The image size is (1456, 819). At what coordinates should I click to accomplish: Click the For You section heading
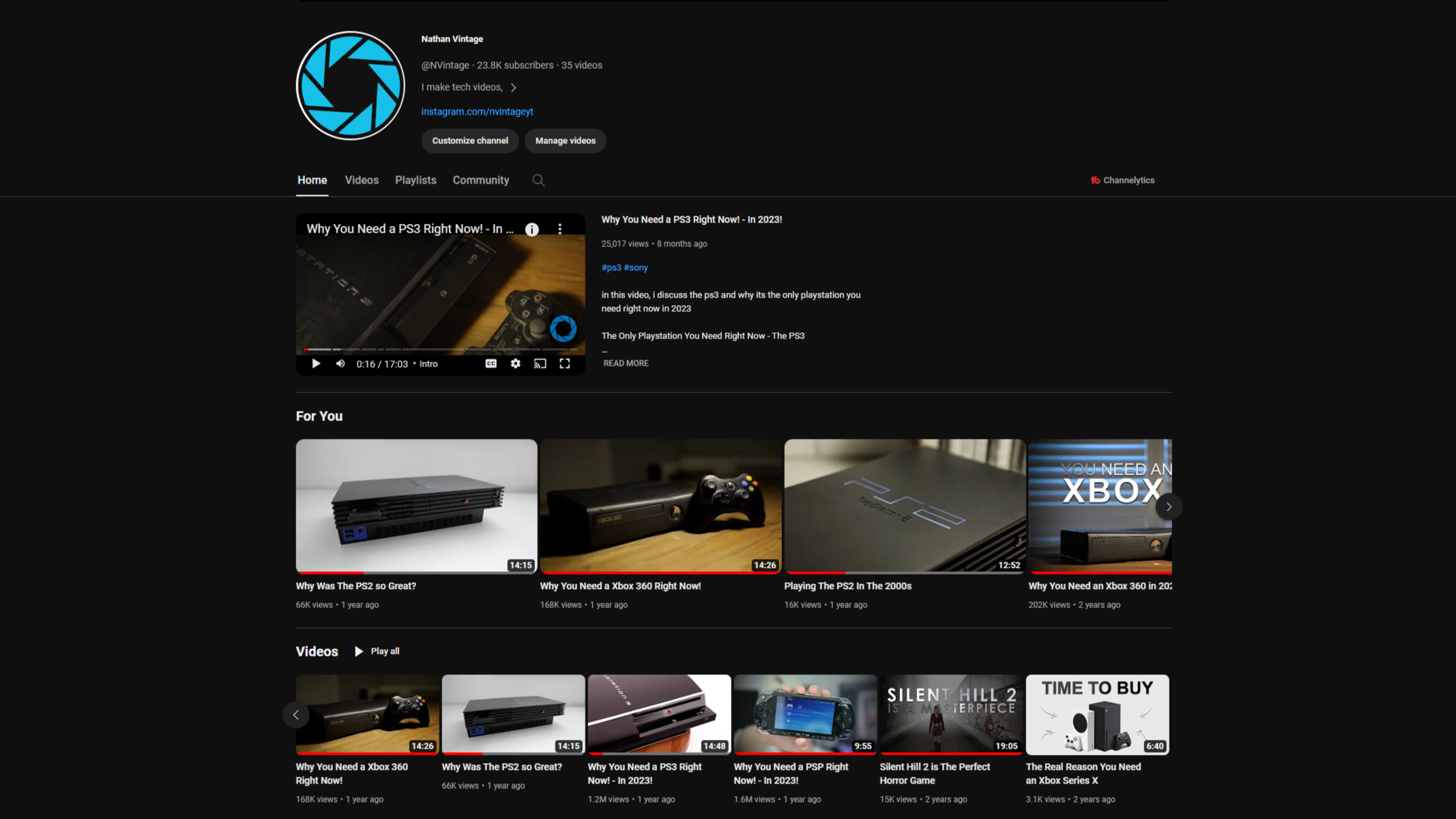(319, 416)
